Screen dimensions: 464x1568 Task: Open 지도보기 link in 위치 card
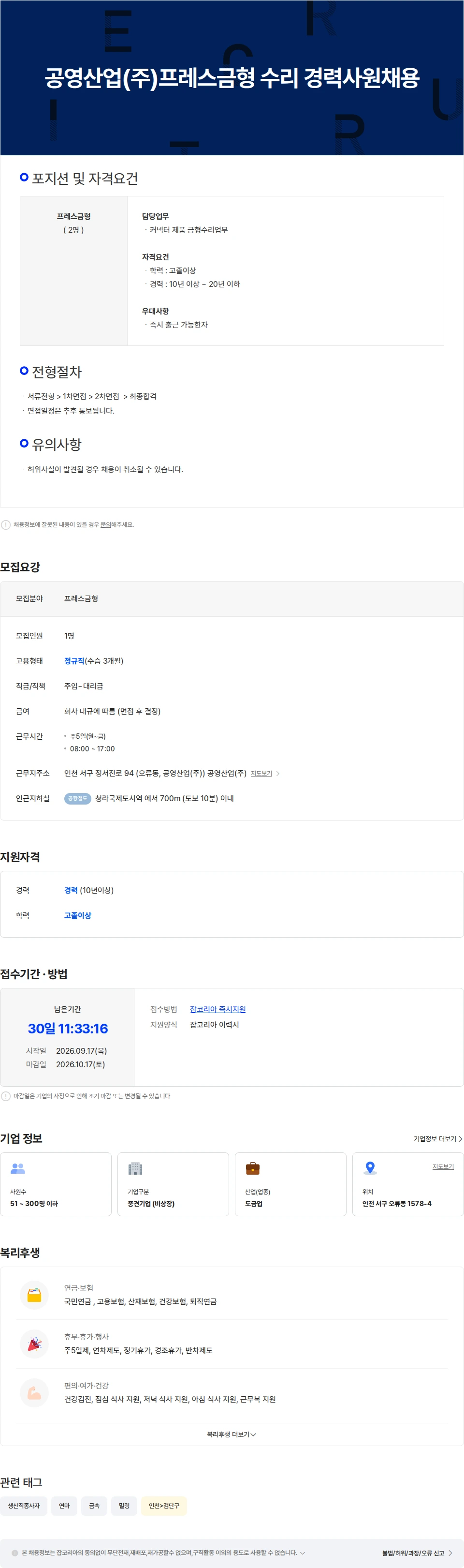pos(443,1167)
